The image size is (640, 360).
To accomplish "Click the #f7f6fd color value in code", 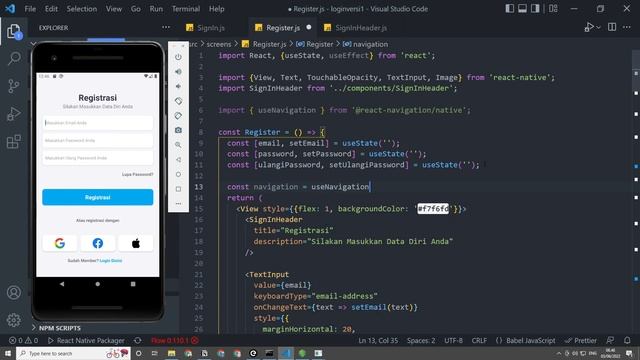I will point(433,209).
